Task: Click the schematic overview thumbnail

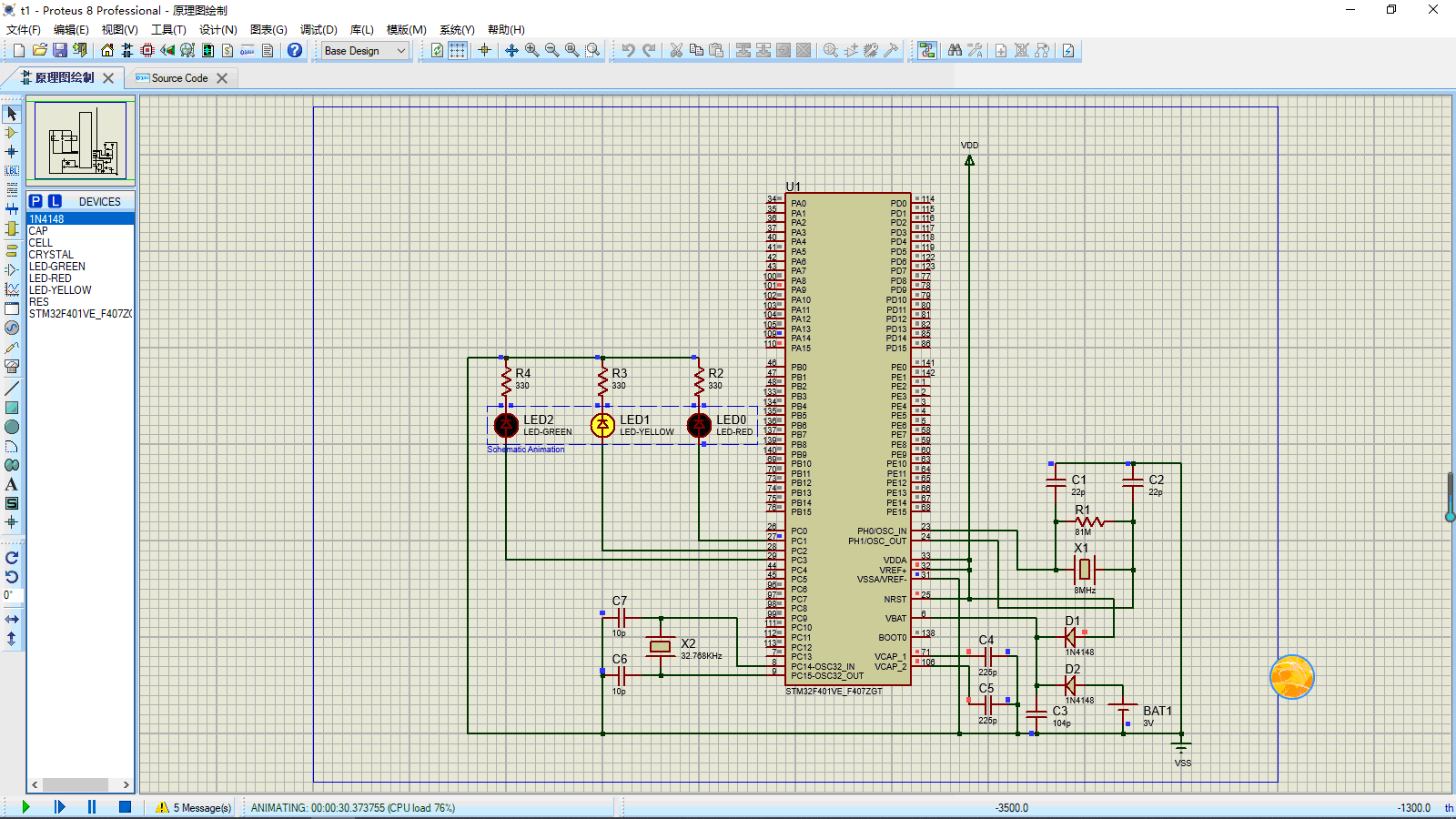Action: (x=80, y=141)
